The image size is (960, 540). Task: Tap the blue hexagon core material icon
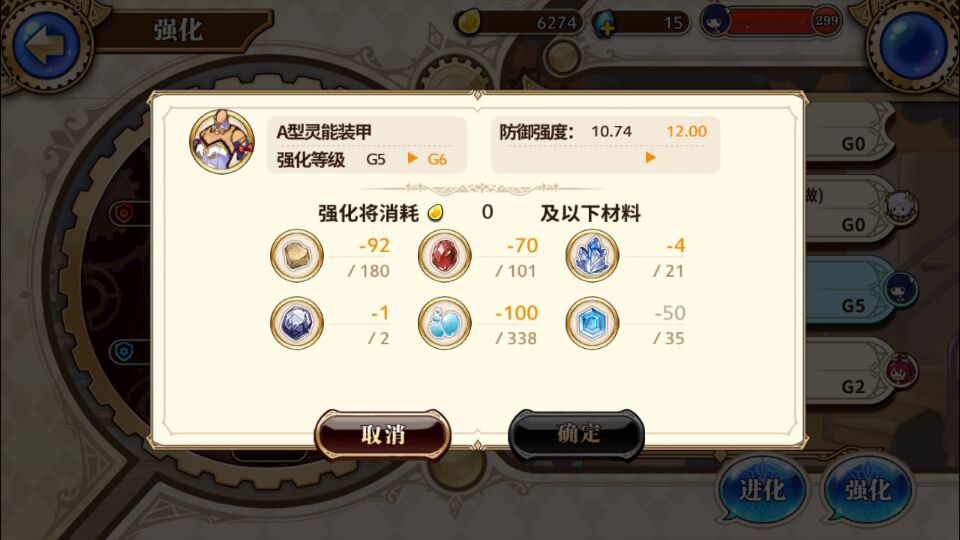592,323
